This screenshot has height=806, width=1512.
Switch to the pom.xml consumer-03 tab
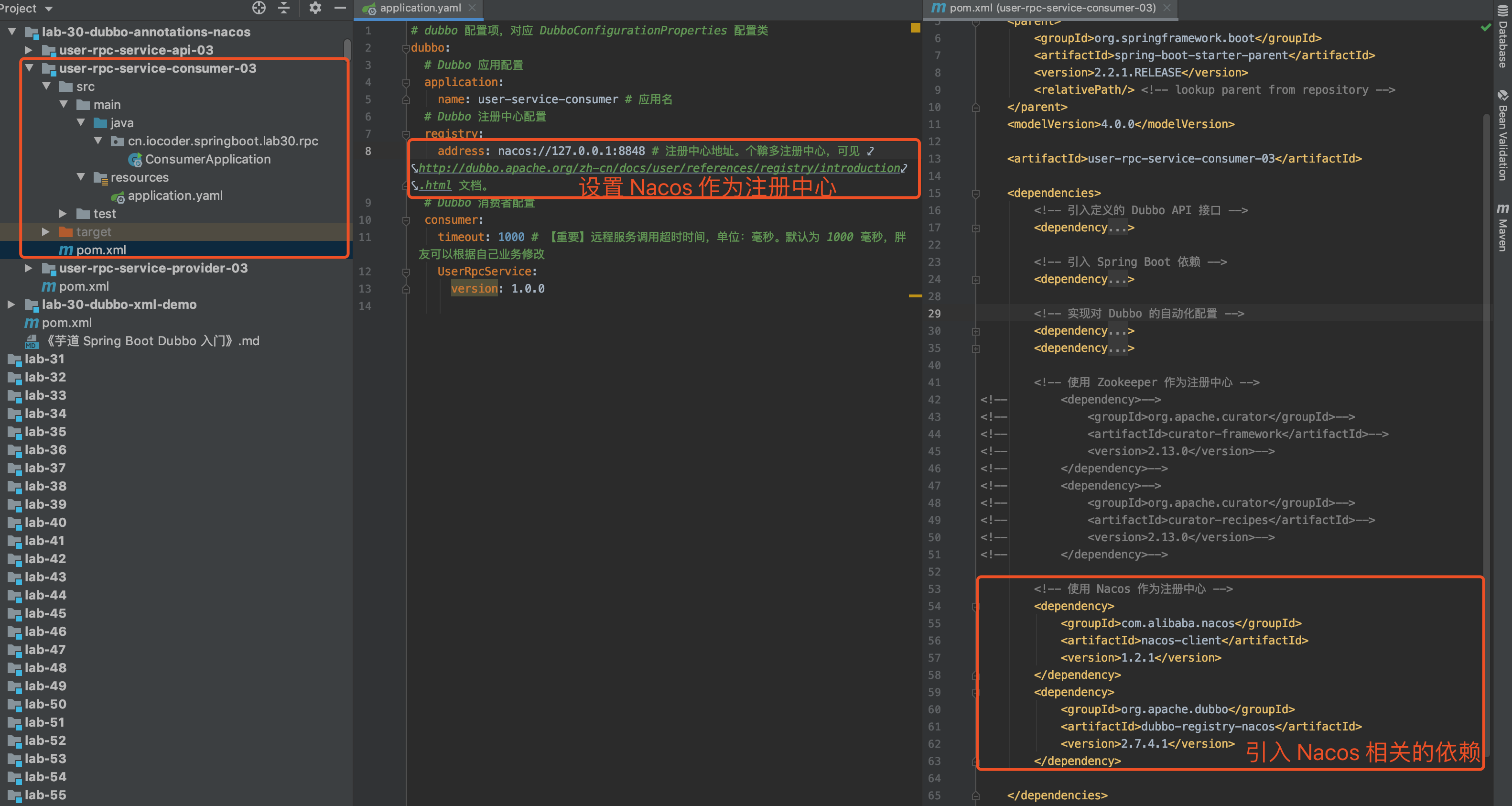pos(1051,8)
